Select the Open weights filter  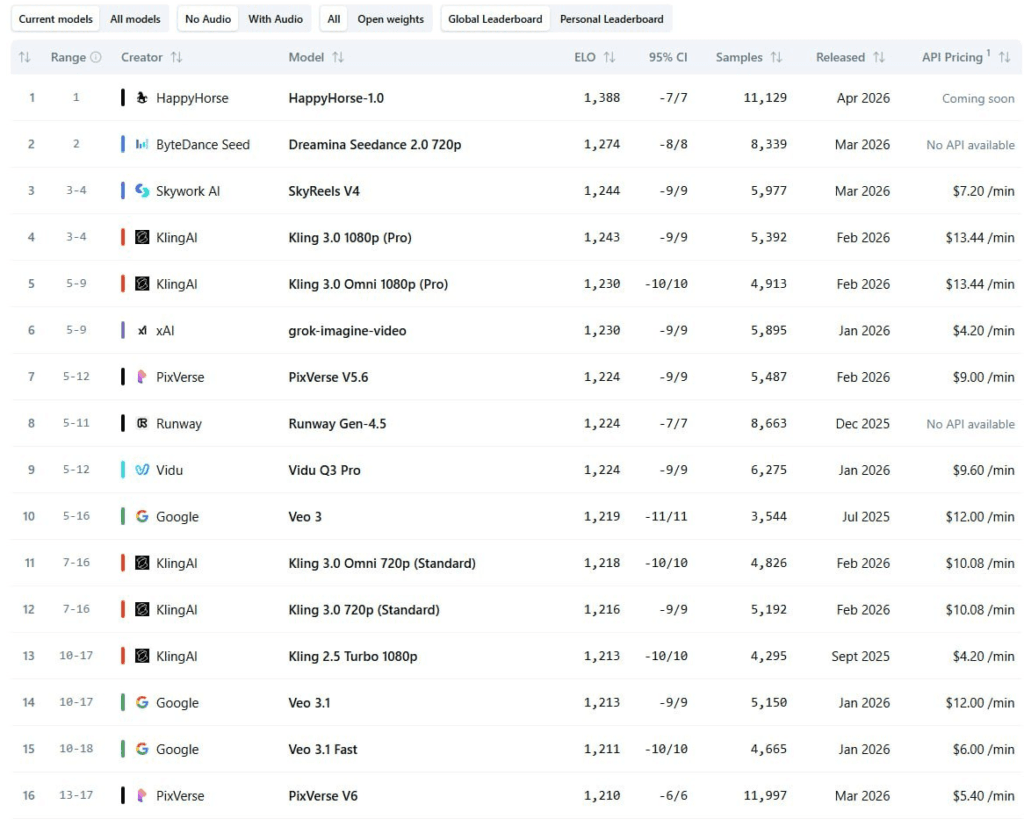pyautogui.click(x=390, y=19)
